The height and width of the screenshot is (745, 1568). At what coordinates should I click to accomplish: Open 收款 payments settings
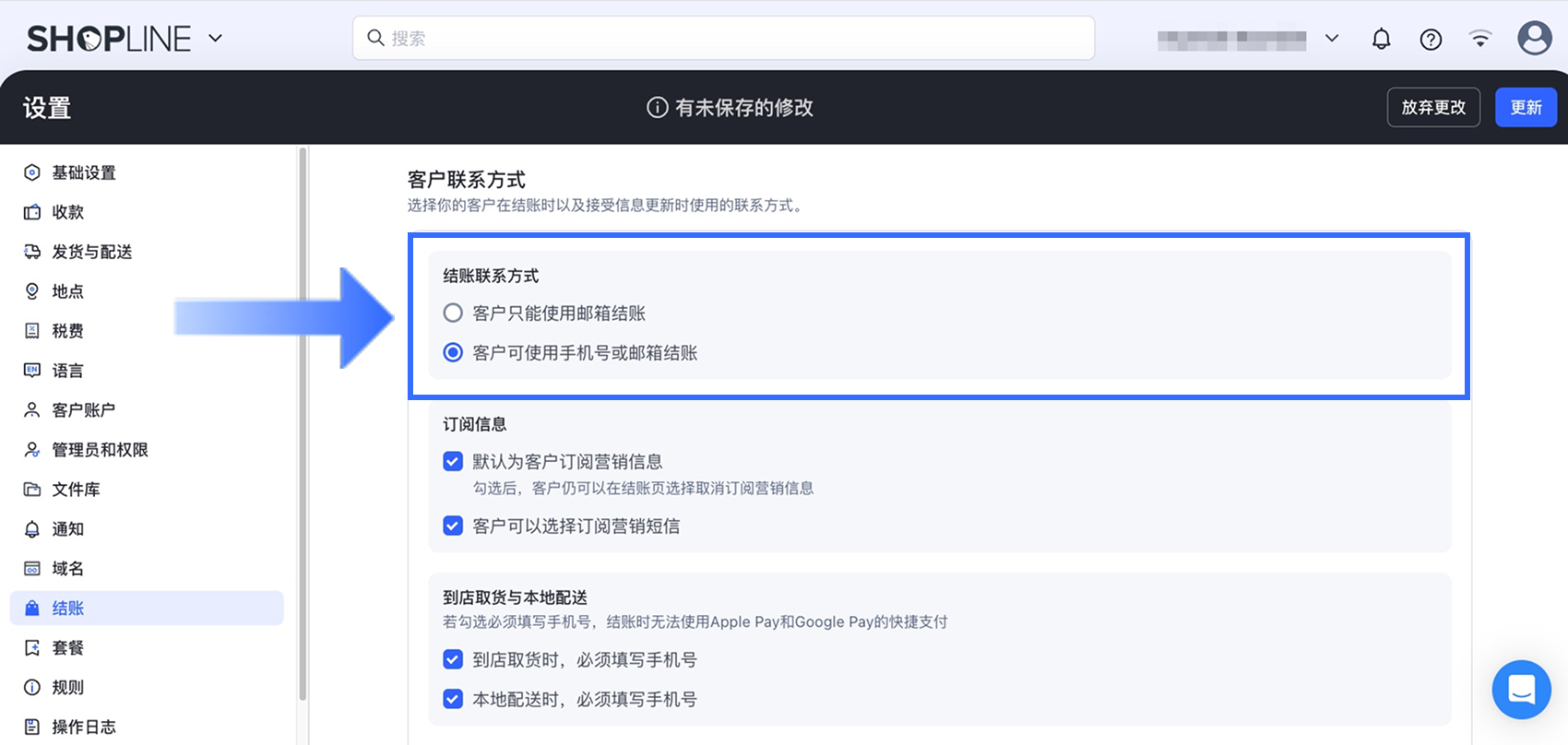[x=67, y=212]
